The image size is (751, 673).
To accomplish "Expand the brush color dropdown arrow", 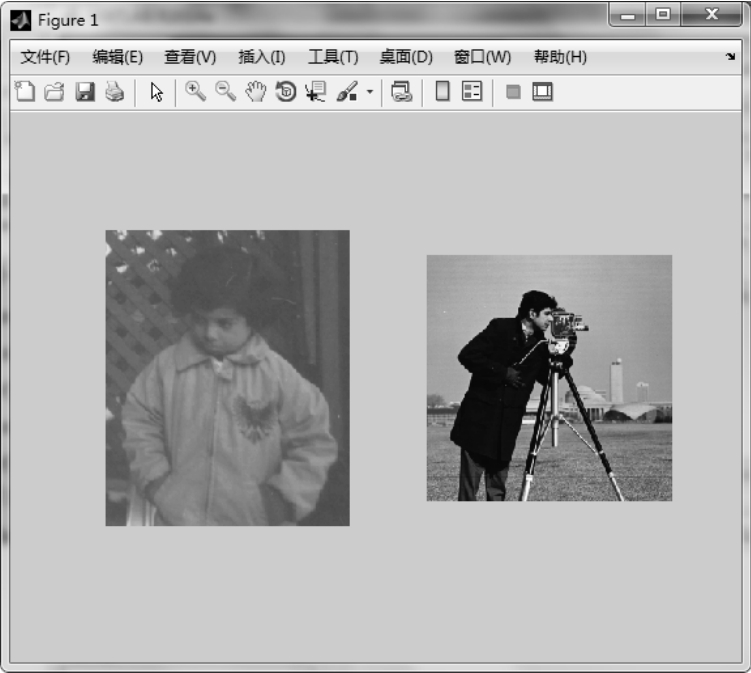I will 369,92.
